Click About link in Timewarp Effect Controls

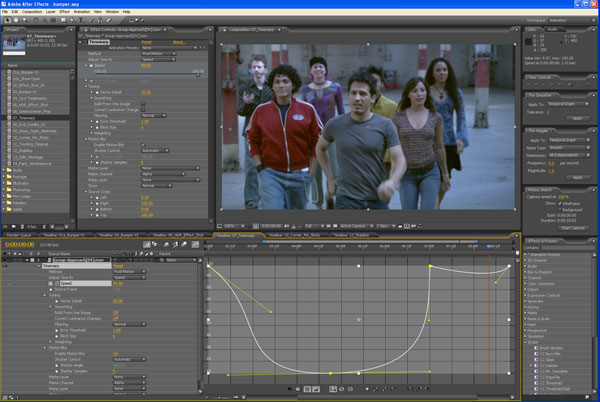[178, 42]
